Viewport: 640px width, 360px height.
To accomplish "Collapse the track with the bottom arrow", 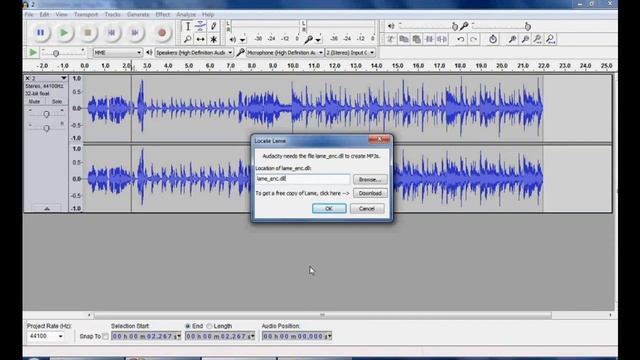I will coord(47,209).
